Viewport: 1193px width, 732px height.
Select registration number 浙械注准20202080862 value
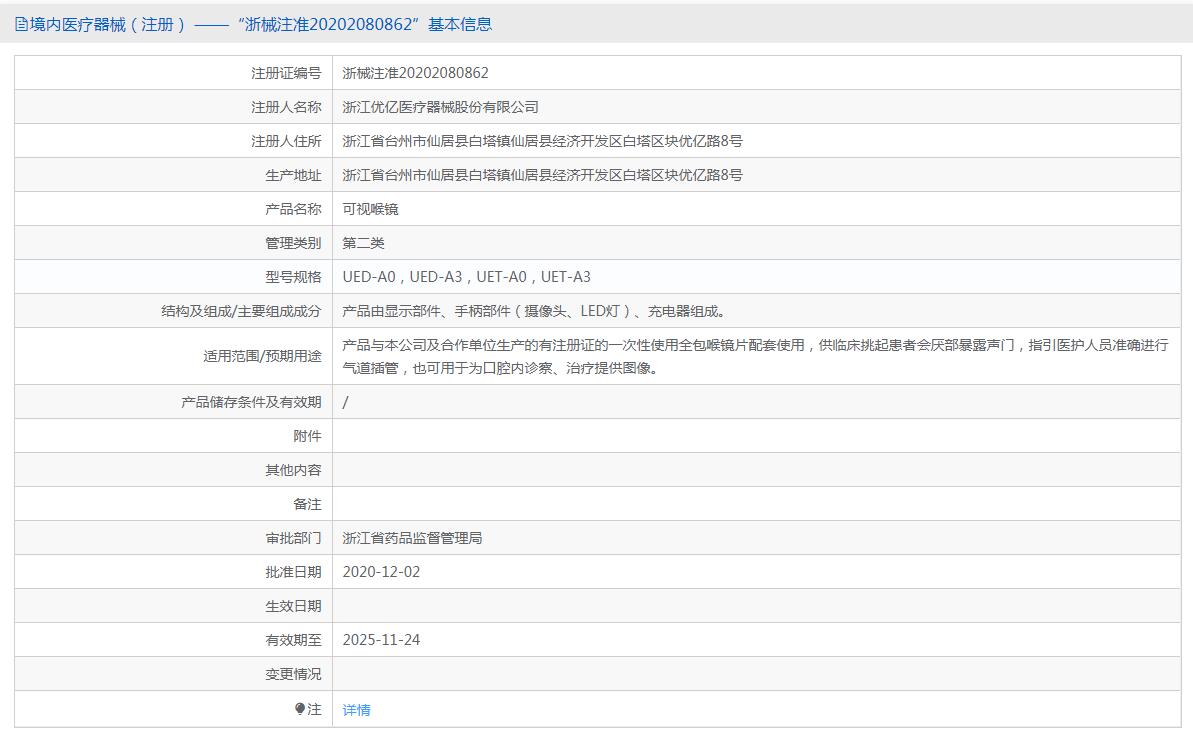point(415,73)
